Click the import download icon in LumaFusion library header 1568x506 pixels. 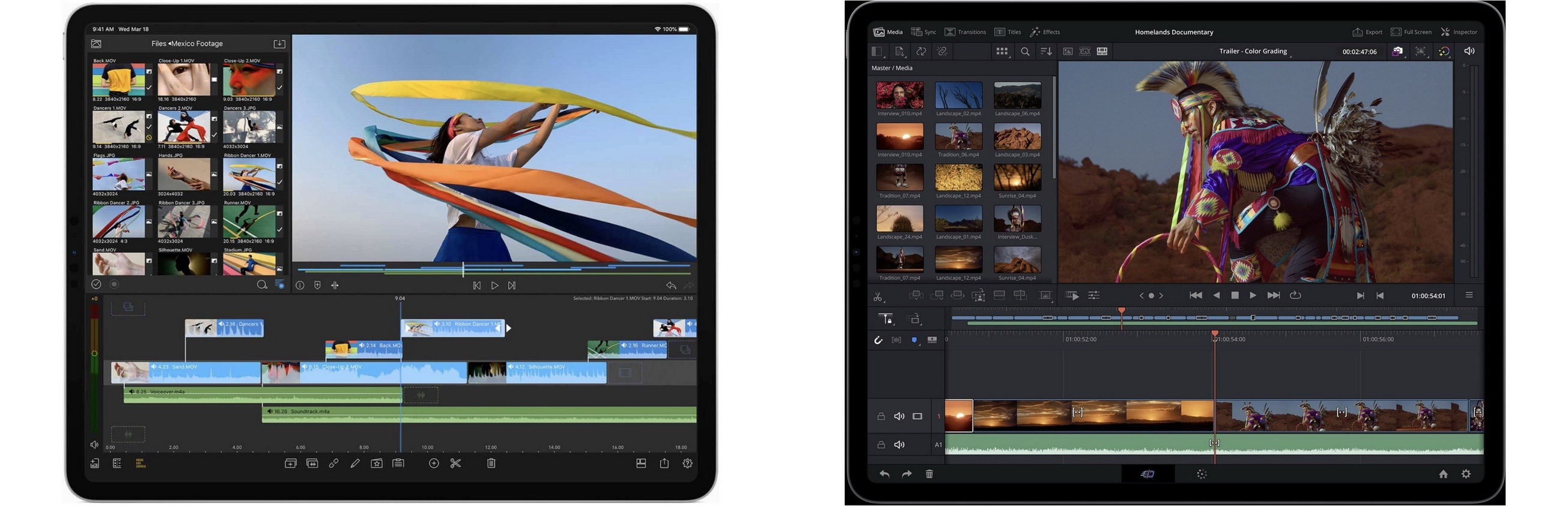279,44
